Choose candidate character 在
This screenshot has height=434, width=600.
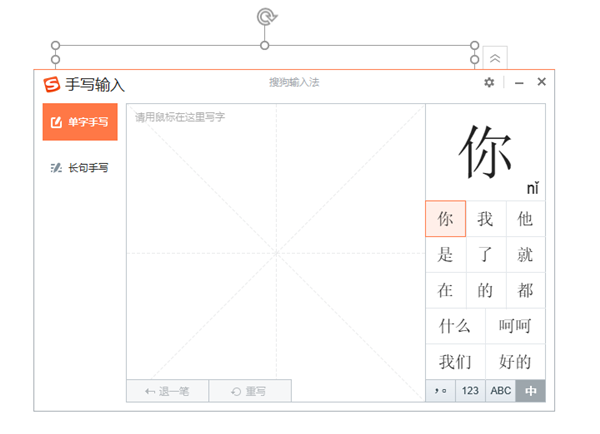coord(445,290)
